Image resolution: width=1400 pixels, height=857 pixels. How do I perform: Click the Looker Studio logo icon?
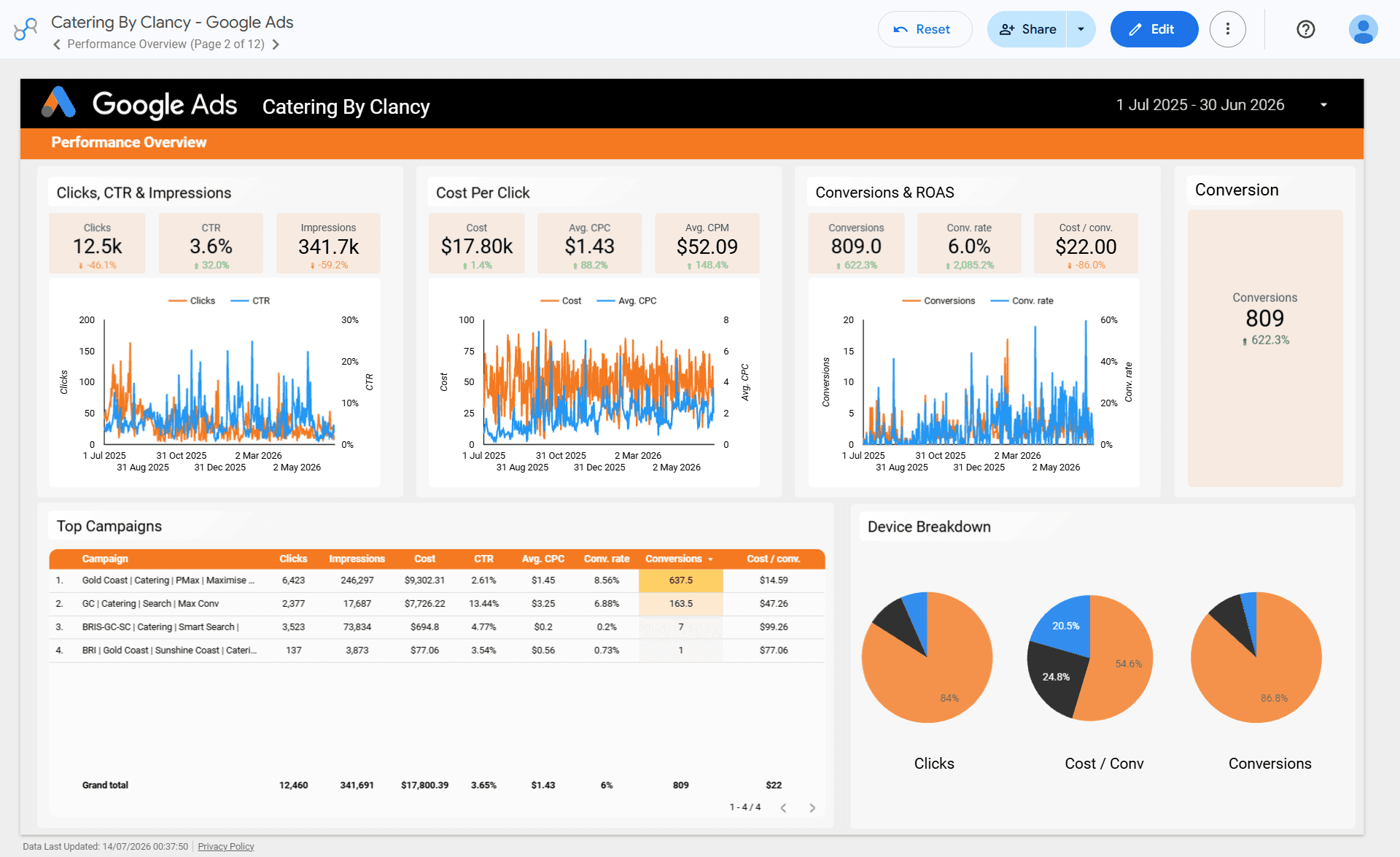pos(26,29)
